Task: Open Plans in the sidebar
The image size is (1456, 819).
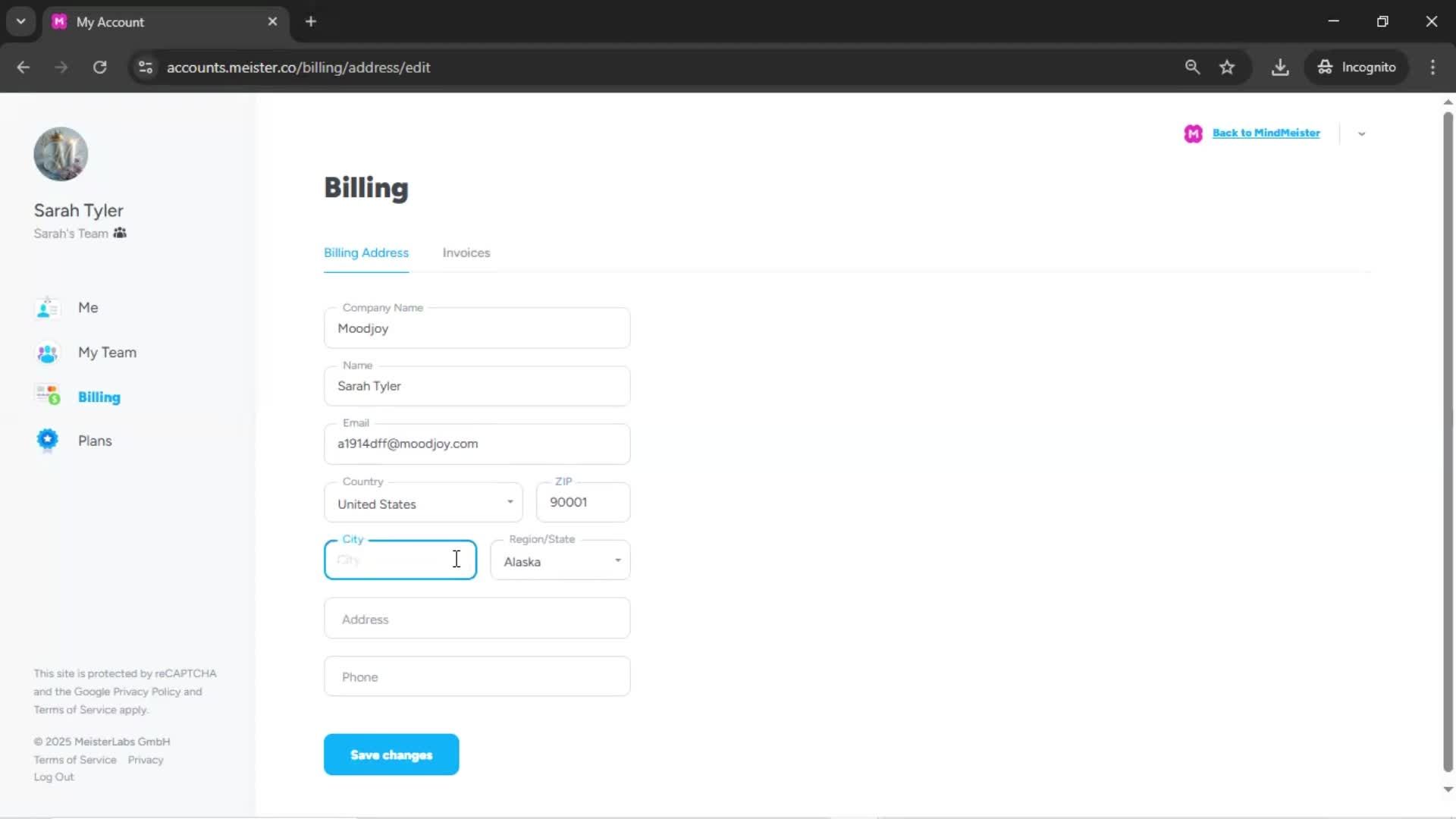Action: coord(95,441)
